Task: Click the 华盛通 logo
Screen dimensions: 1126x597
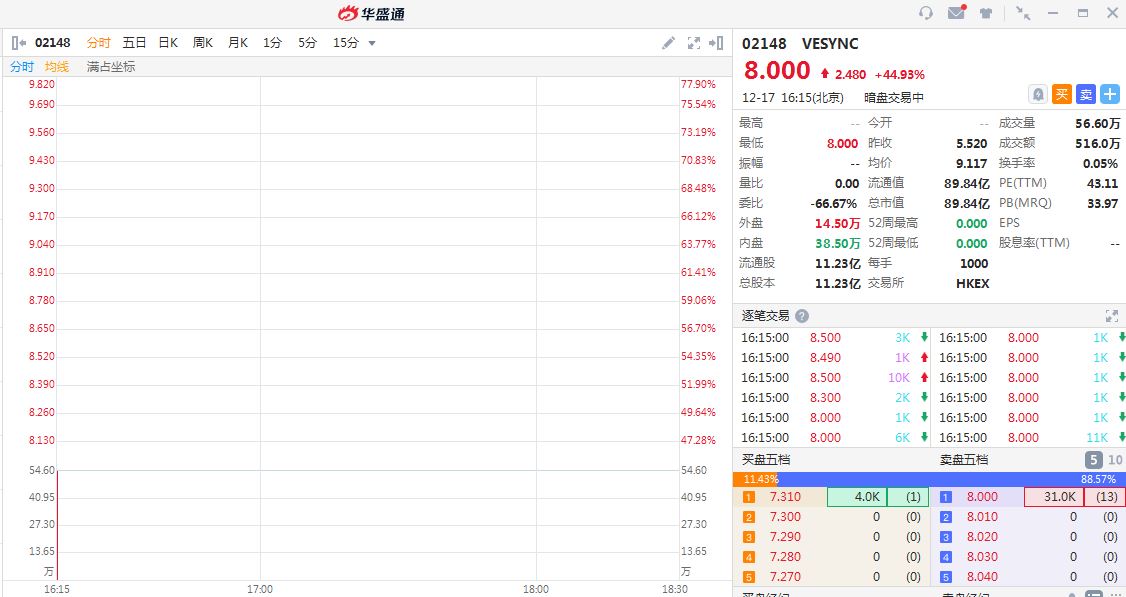Action: pos(371,13)
